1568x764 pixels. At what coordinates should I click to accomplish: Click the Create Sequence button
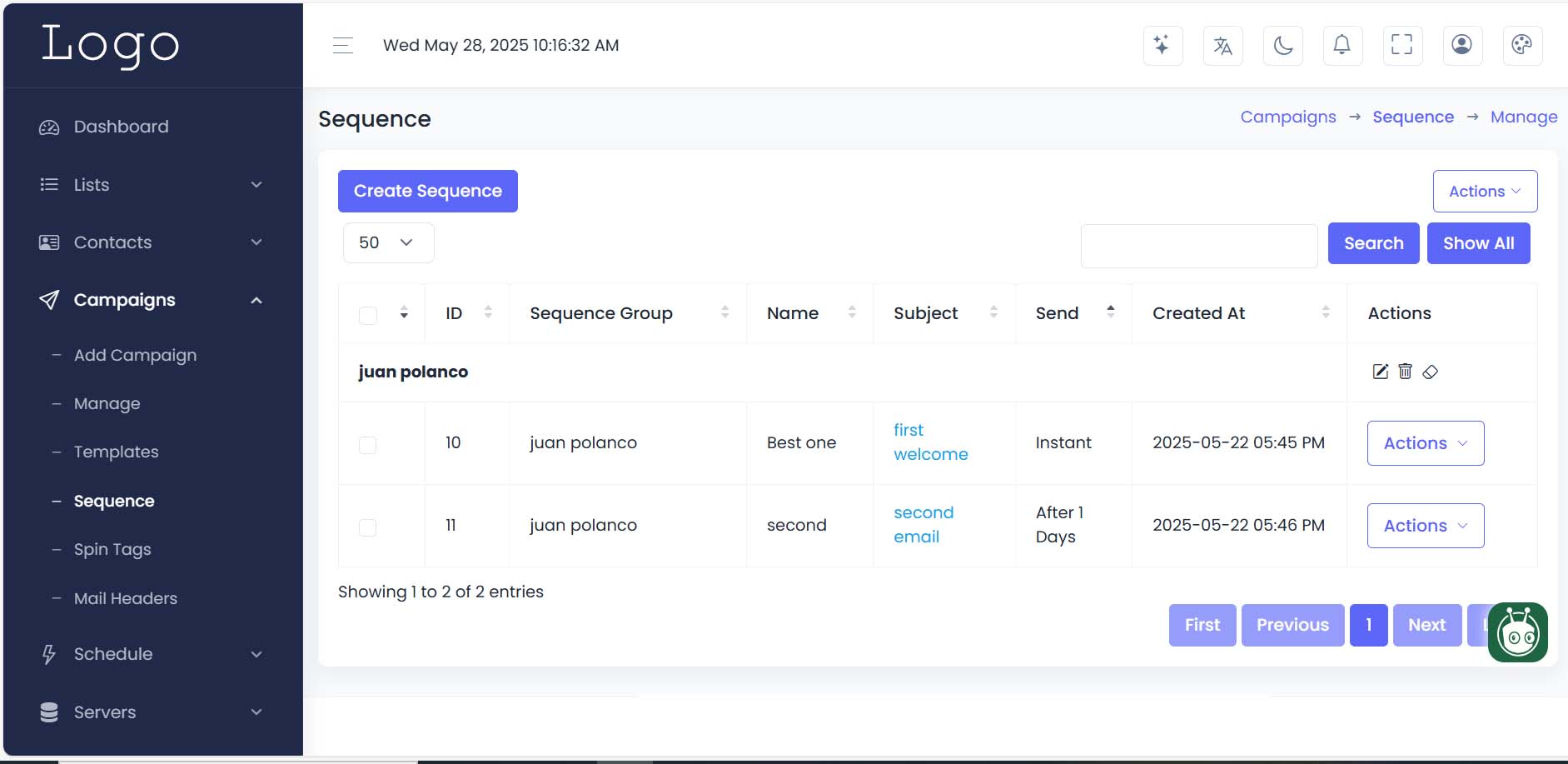(427, 191)
